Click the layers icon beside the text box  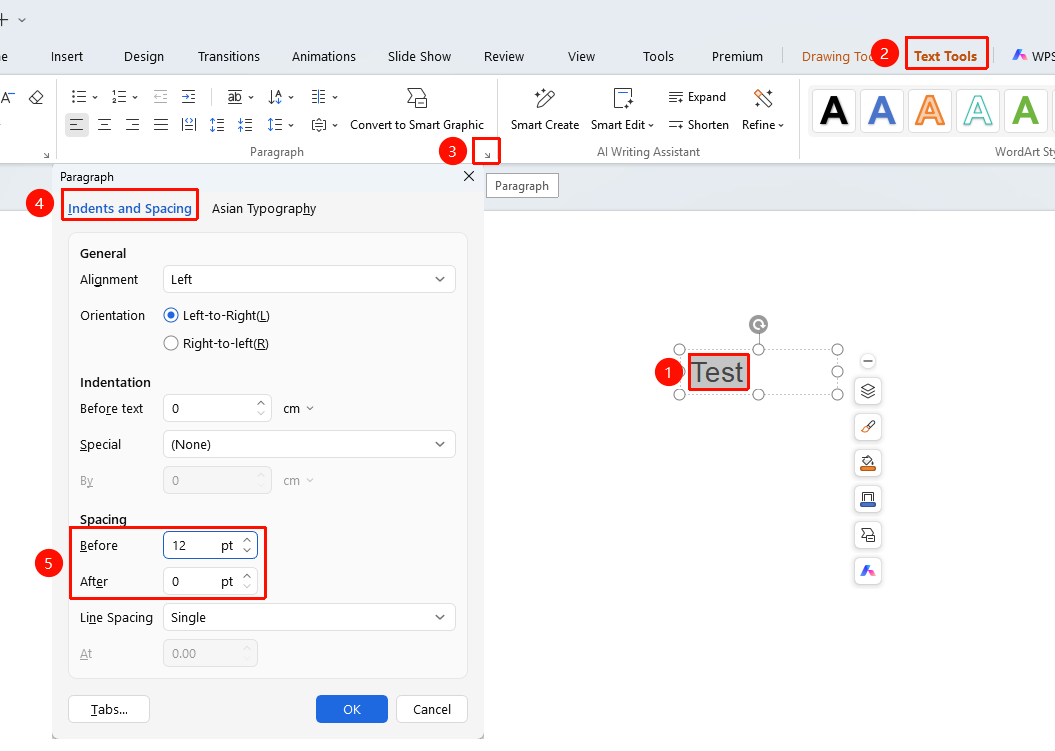pyautogui.click(x=868, y=391)
